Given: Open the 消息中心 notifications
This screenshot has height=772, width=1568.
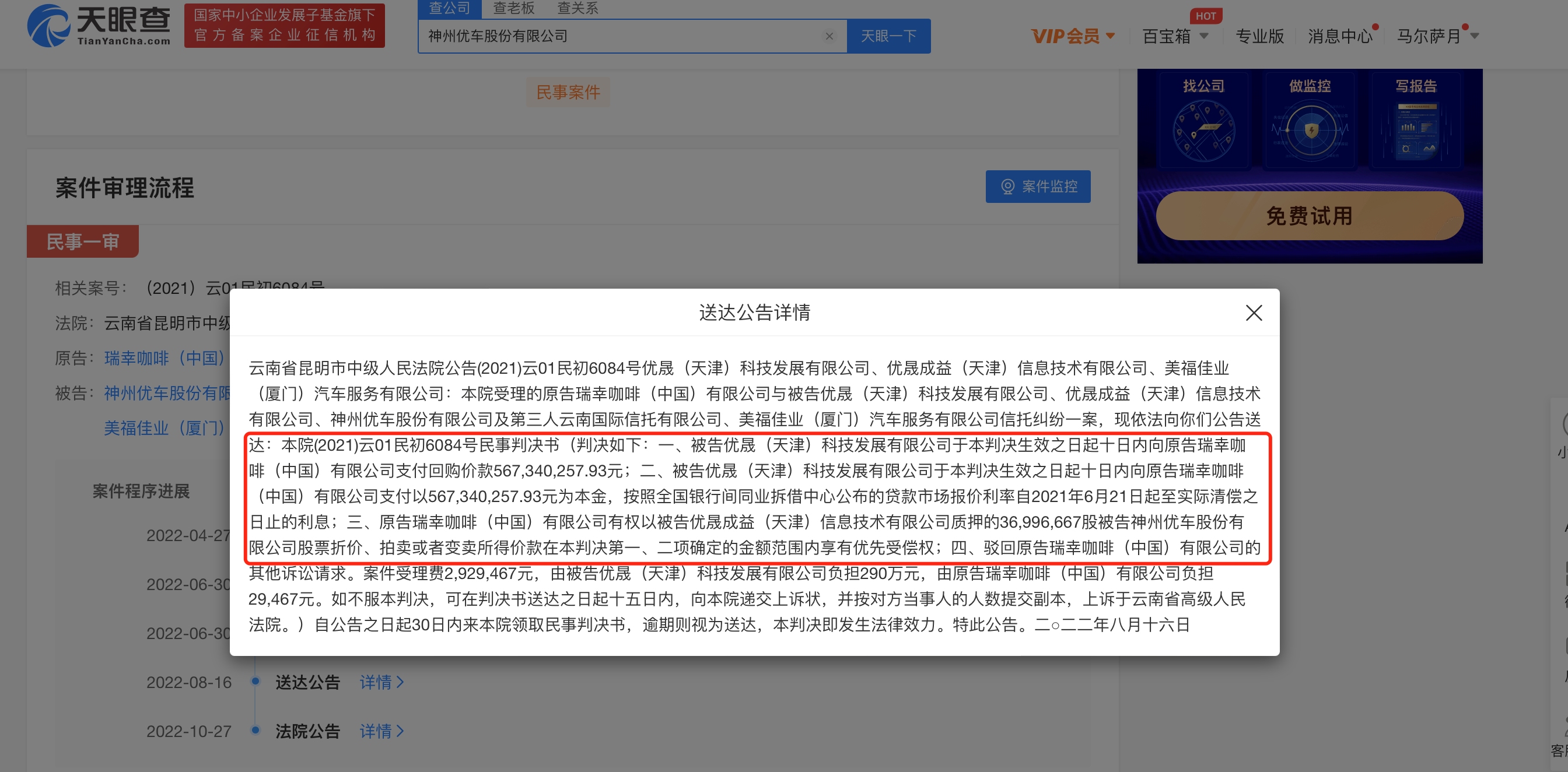Looking at the screenshot, I should coord(1340,37).
